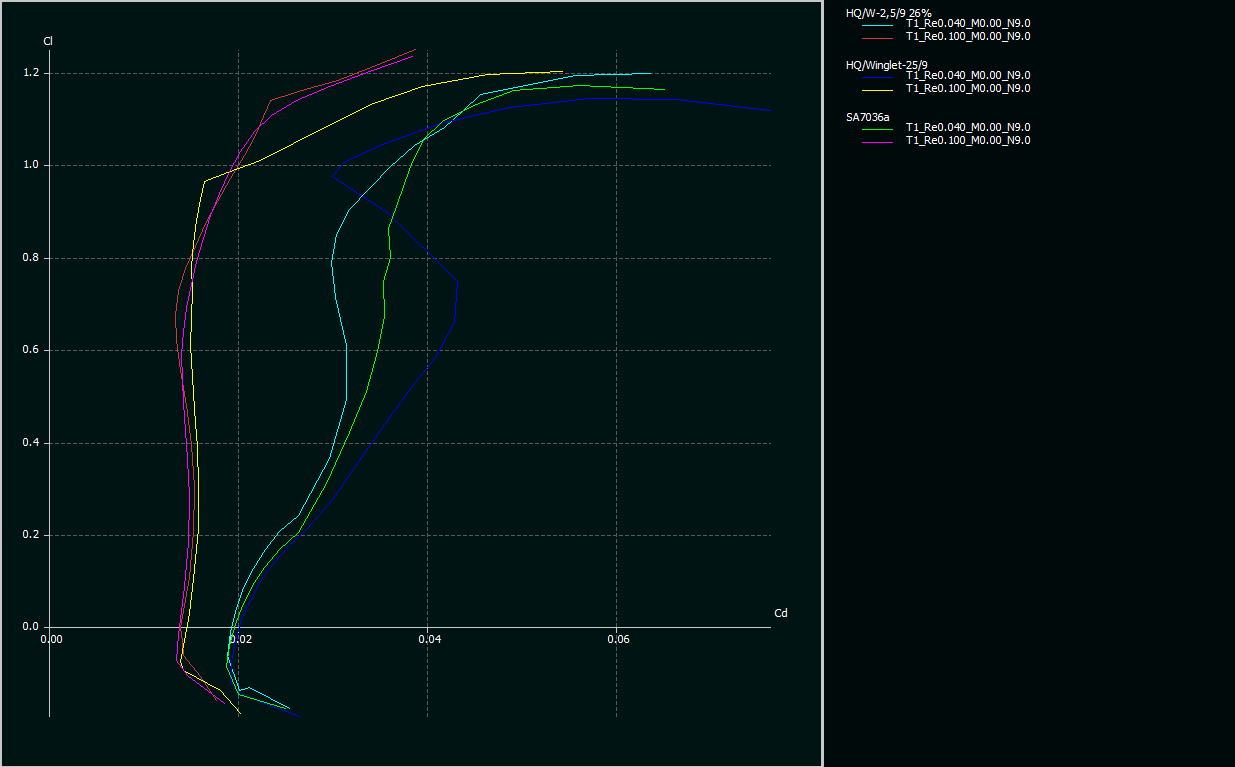
Task: Select the HQ/W-2,5/9 26% foil heading in legend
Action: pos(888,12)
